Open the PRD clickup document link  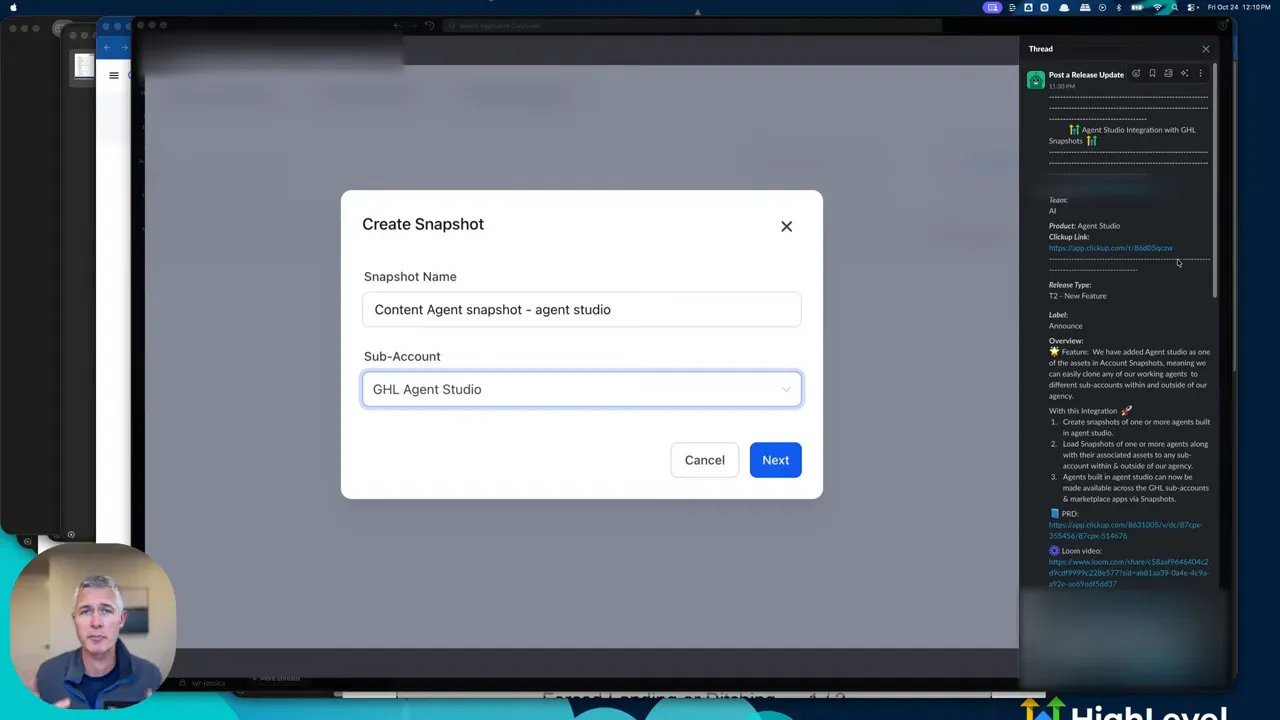click(1125, 530)
